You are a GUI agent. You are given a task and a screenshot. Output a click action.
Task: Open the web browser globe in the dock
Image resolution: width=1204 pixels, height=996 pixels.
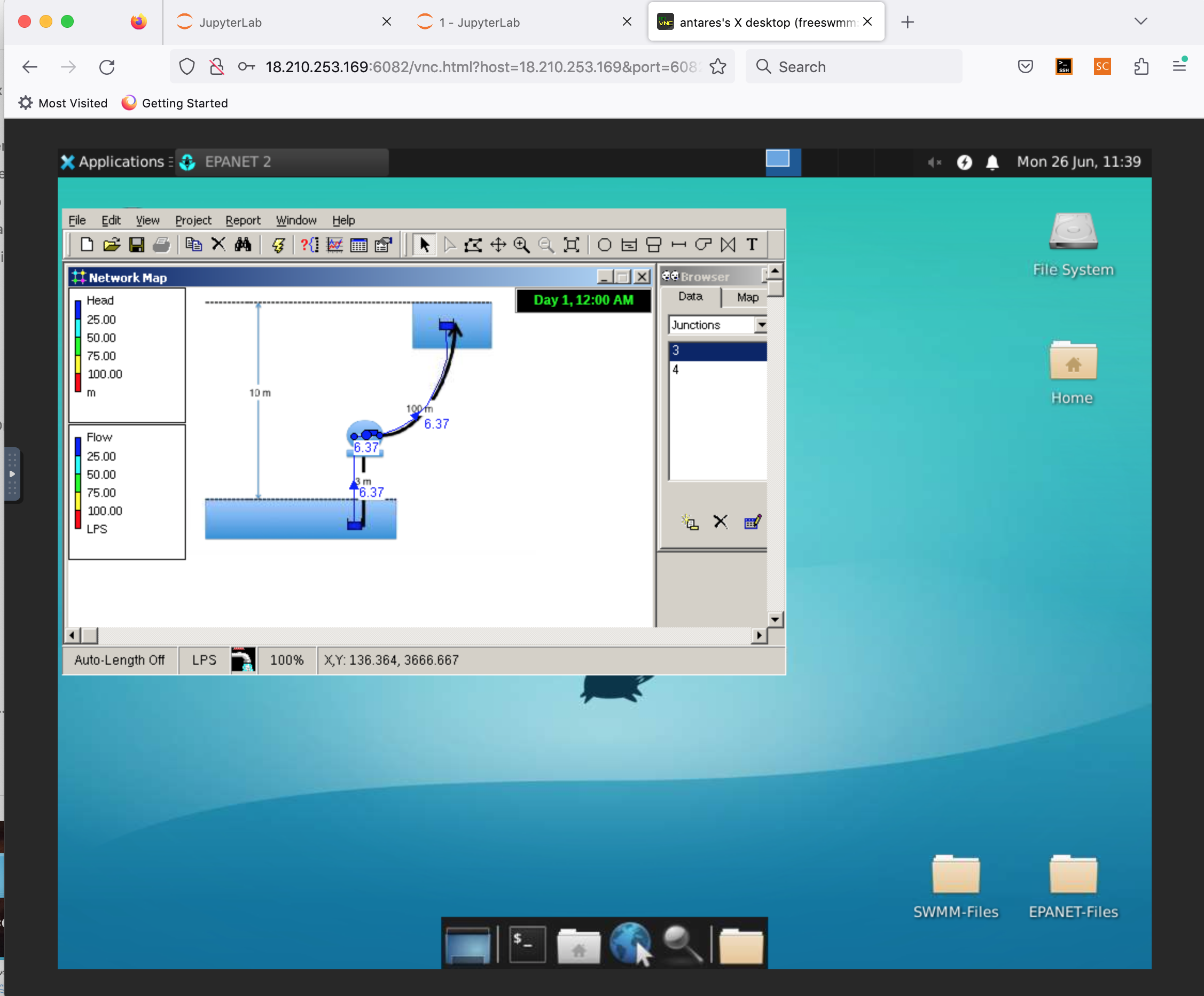click(x=631, y=943)
